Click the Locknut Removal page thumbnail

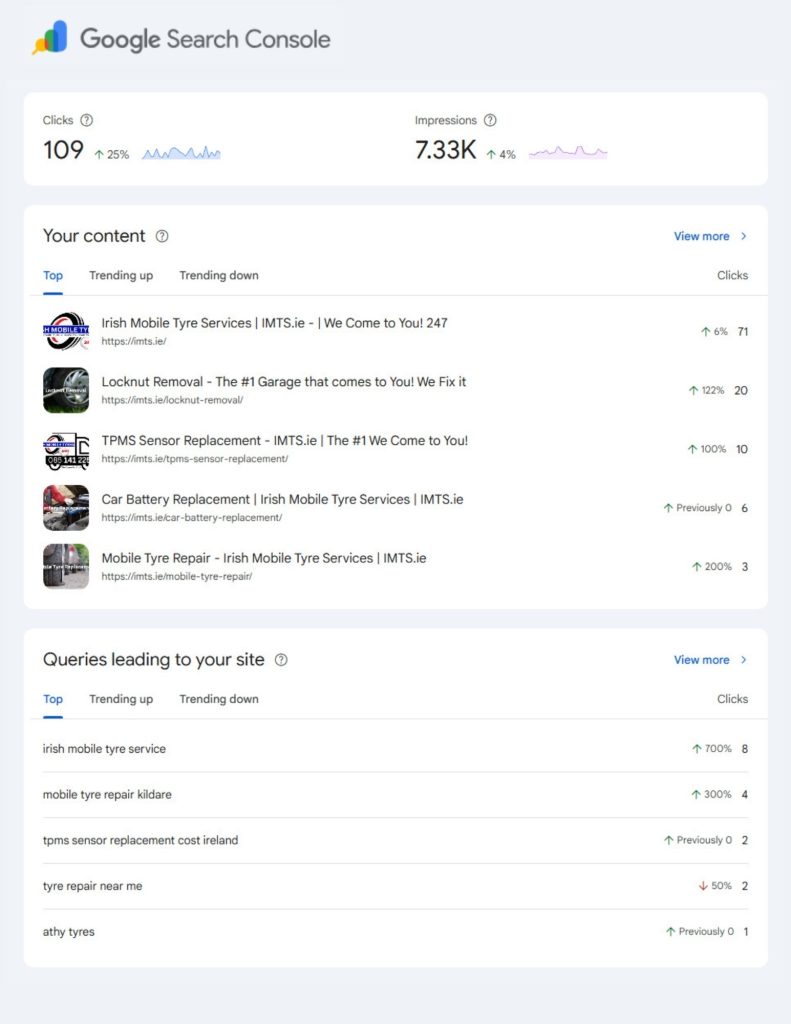pos(66,390)
